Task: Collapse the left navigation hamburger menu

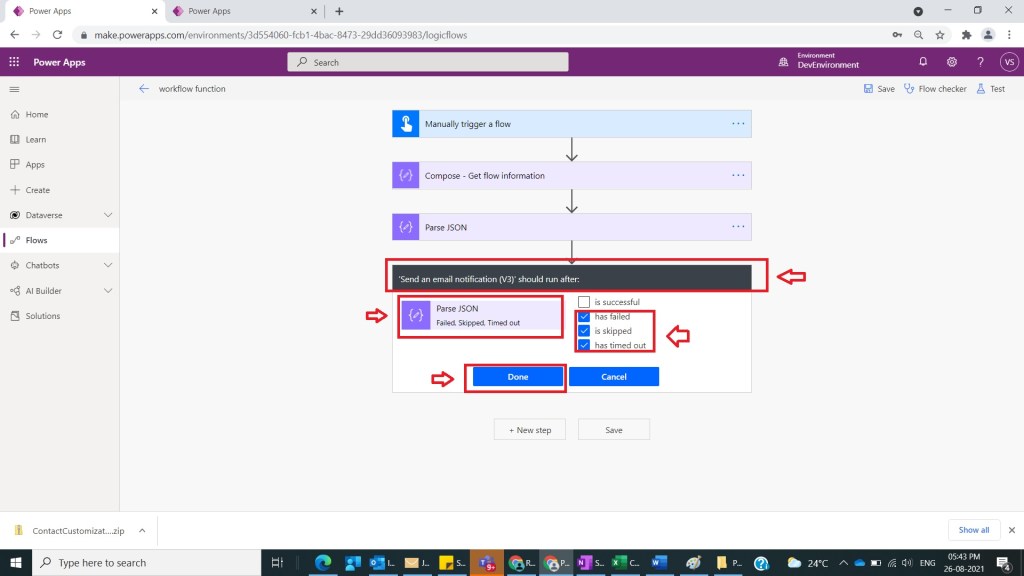Action: click(x=14, y=89)
